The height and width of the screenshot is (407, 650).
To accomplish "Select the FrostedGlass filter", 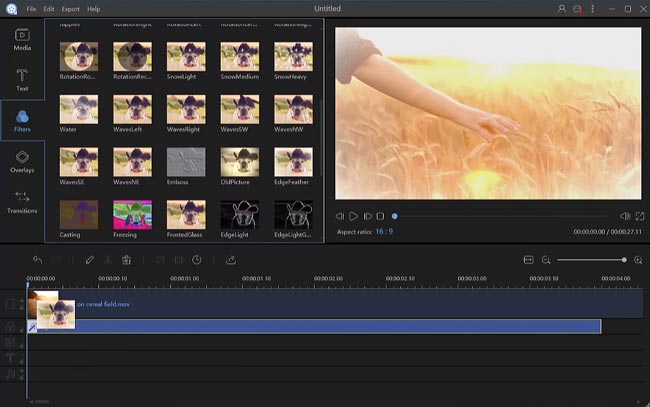I will (186, 215).
